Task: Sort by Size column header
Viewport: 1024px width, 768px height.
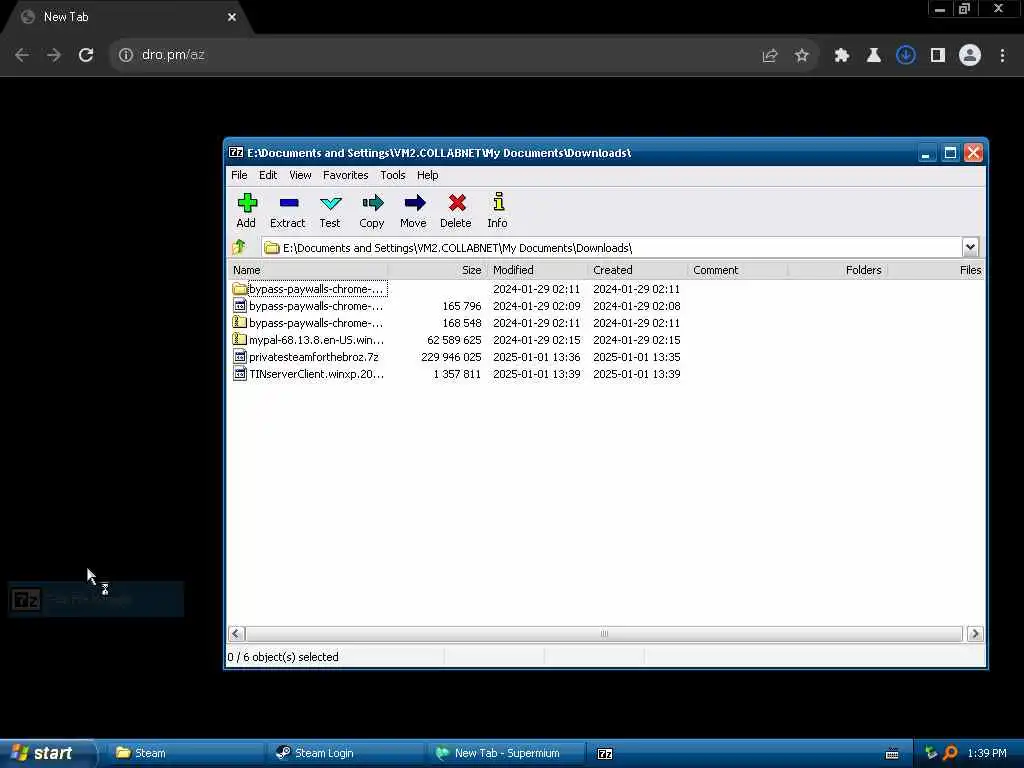Action: tap(437, 270)
